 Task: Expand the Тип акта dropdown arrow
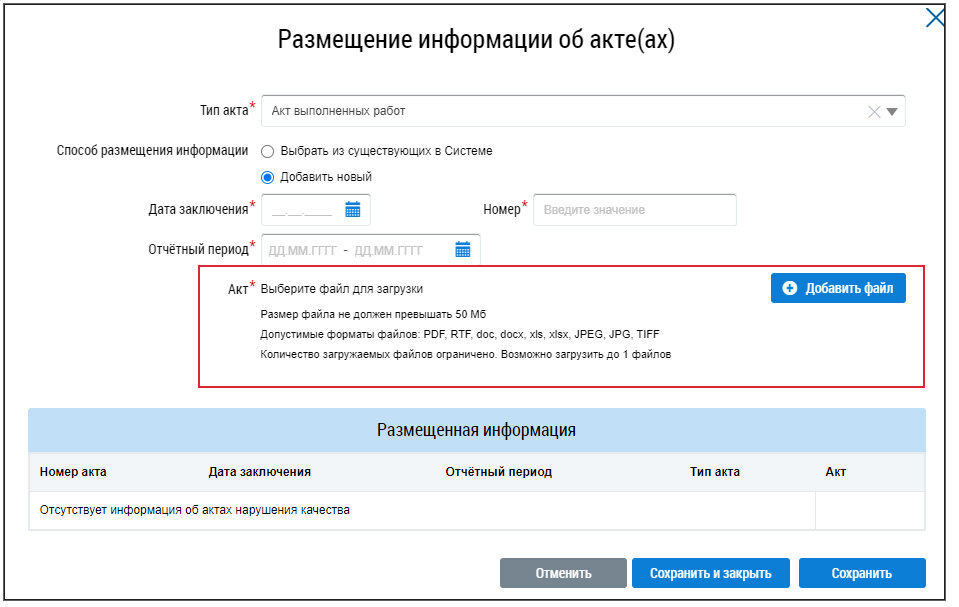[892, 112]
